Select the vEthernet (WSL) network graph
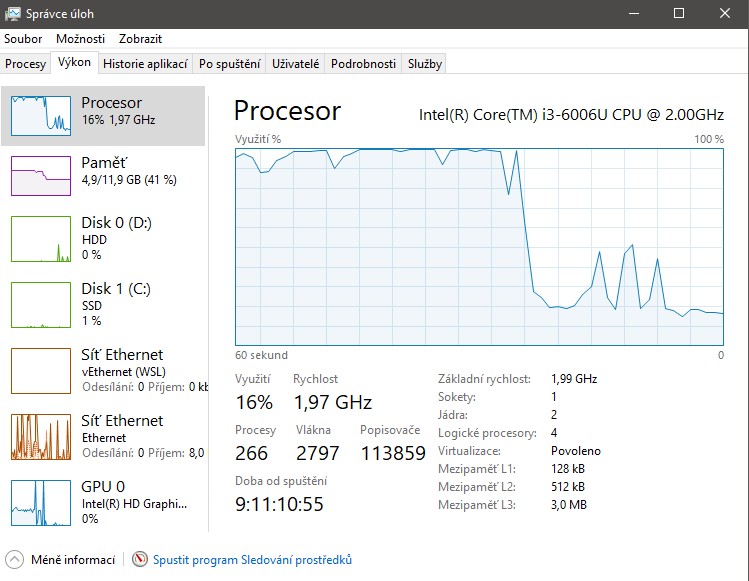Screen dimensions: 749x581 click(x=41, y=370)
